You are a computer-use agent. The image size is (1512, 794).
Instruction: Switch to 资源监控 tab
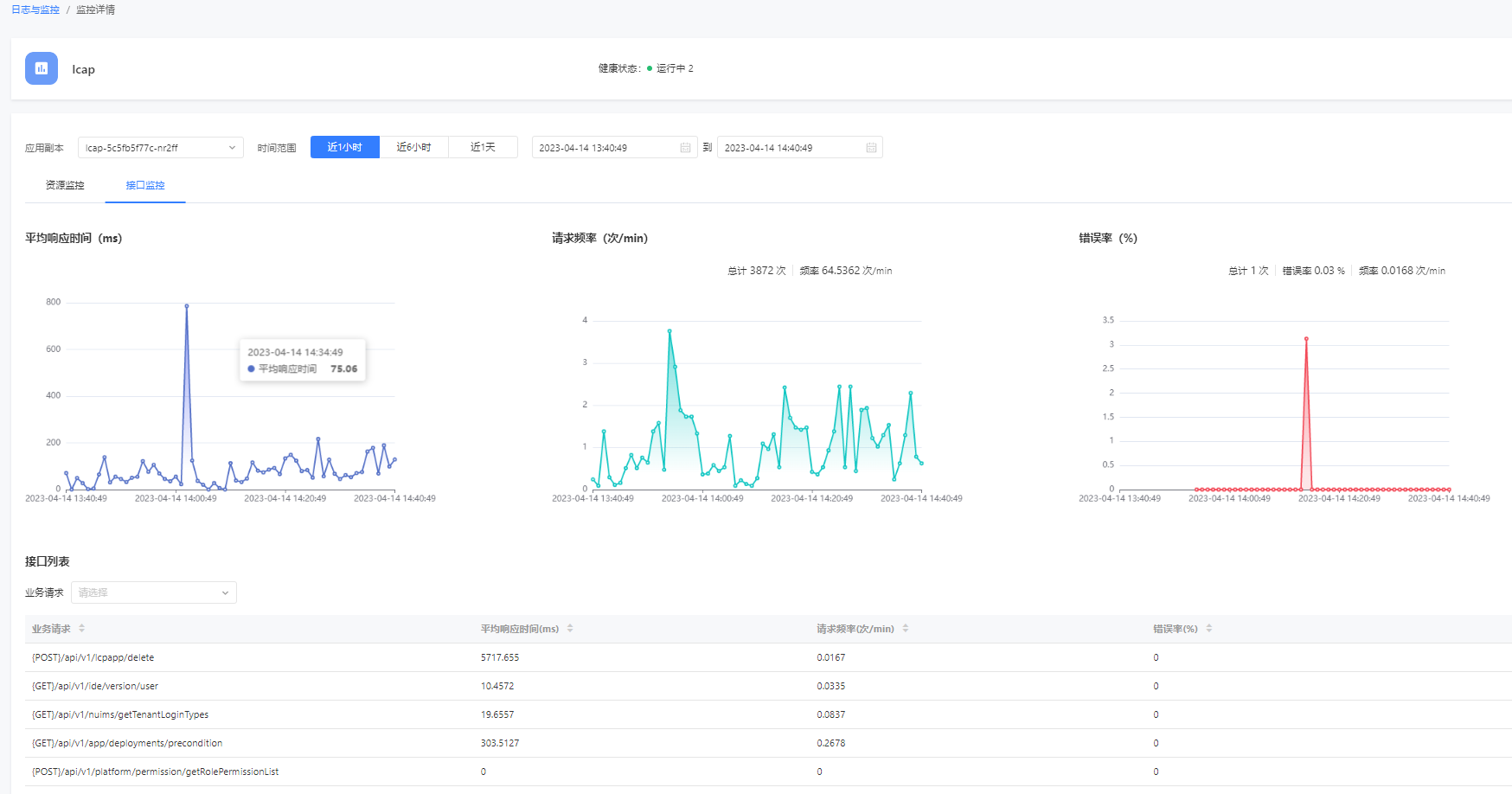pyautogui.click(x=65, y=185)
